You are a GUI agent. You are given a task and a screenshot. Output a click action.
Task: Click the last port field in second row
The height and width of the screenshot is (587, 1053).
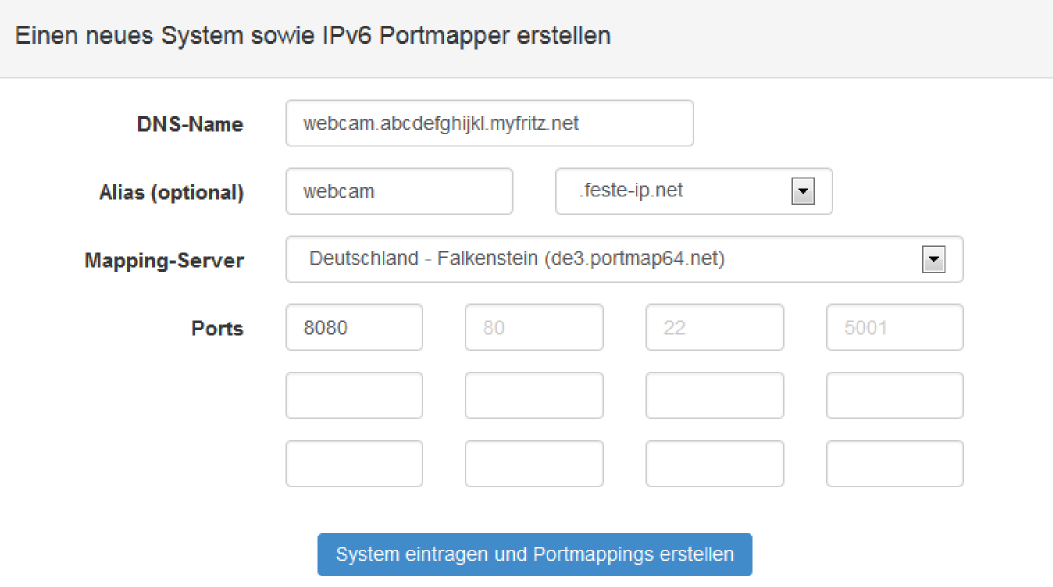(893, 395)
